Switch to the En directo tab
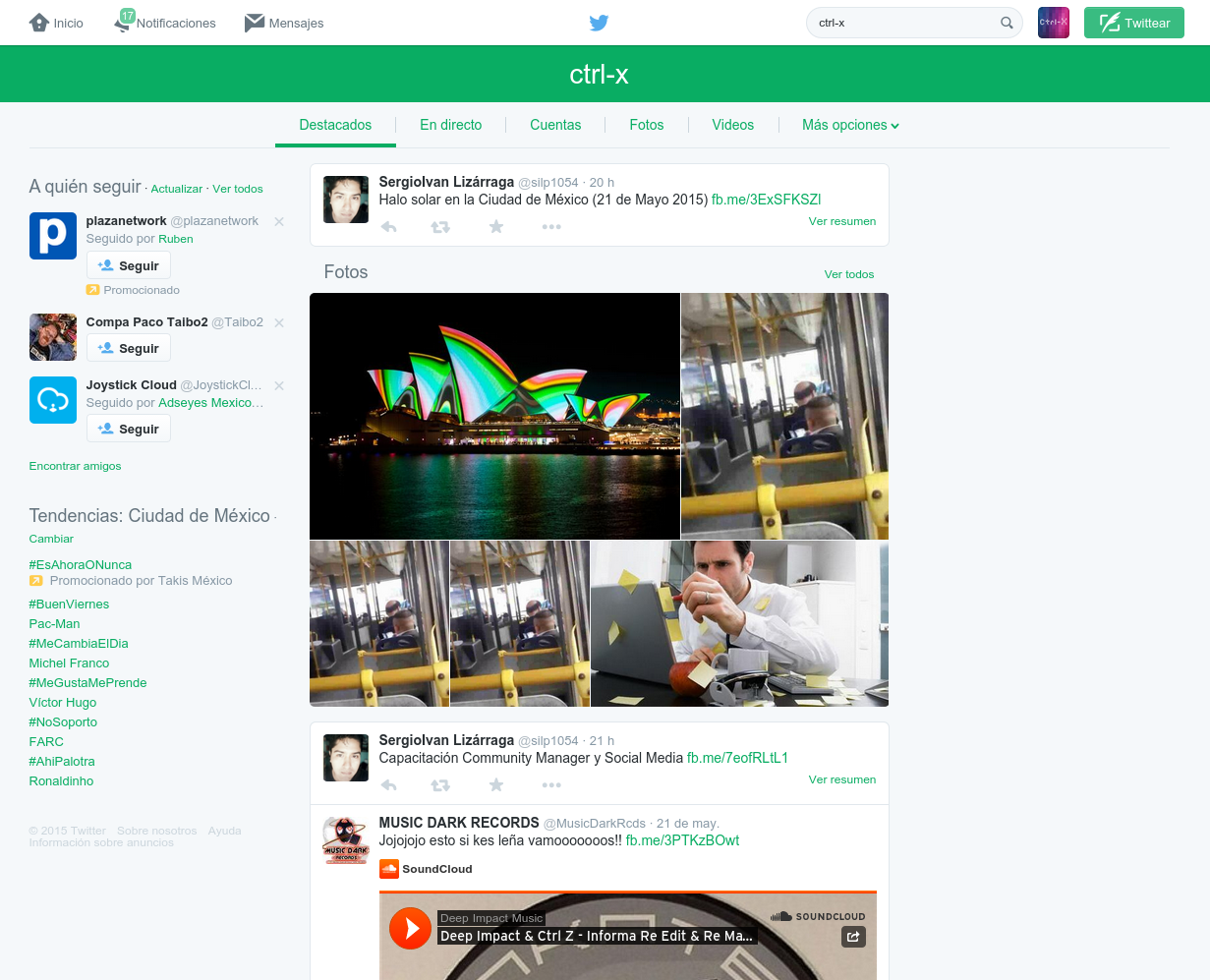The height and width of the screenshot is (980, 1210). (450, 125)
